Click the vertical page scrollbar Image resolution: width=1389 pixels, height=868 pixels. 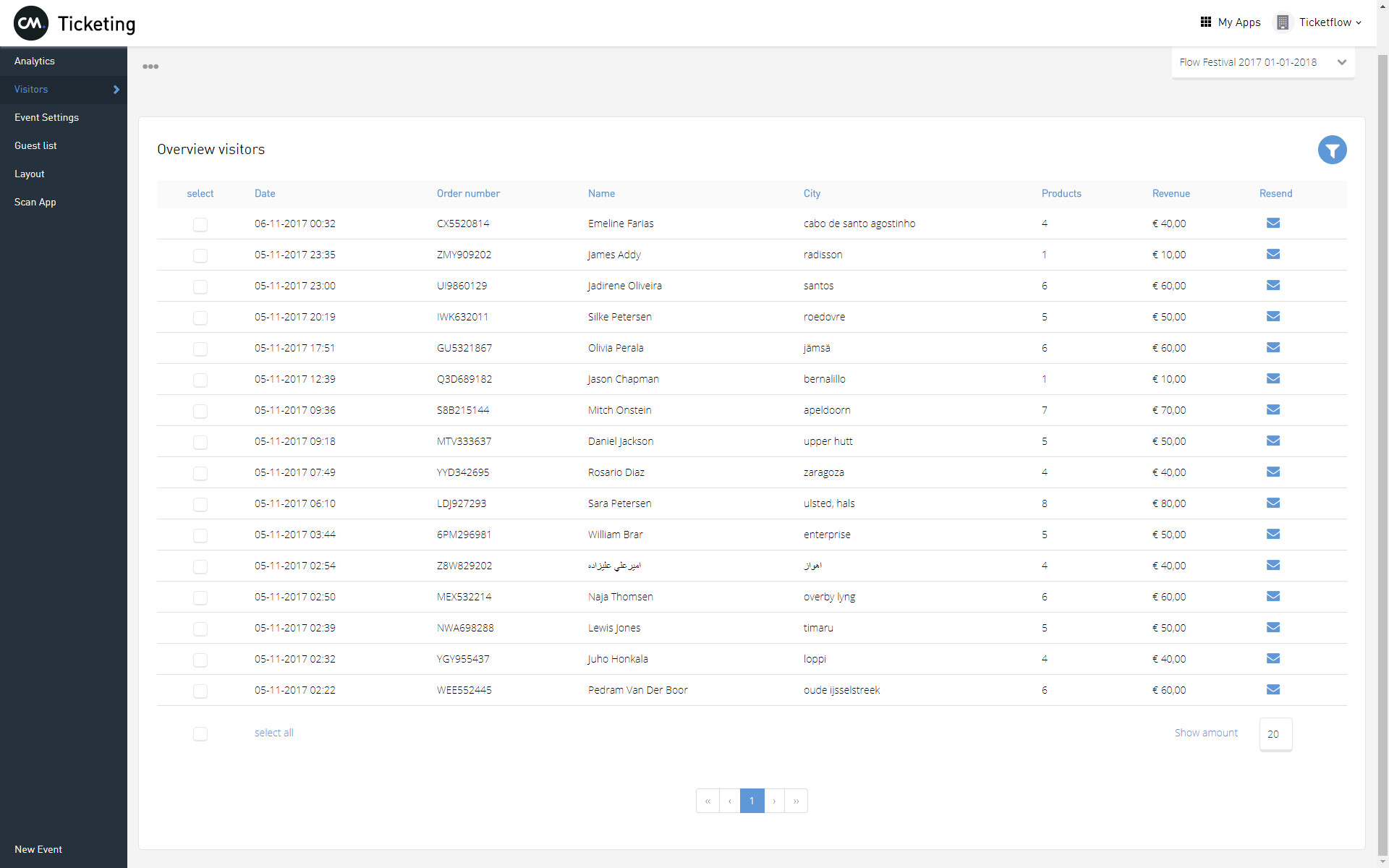pos(1382,456)
